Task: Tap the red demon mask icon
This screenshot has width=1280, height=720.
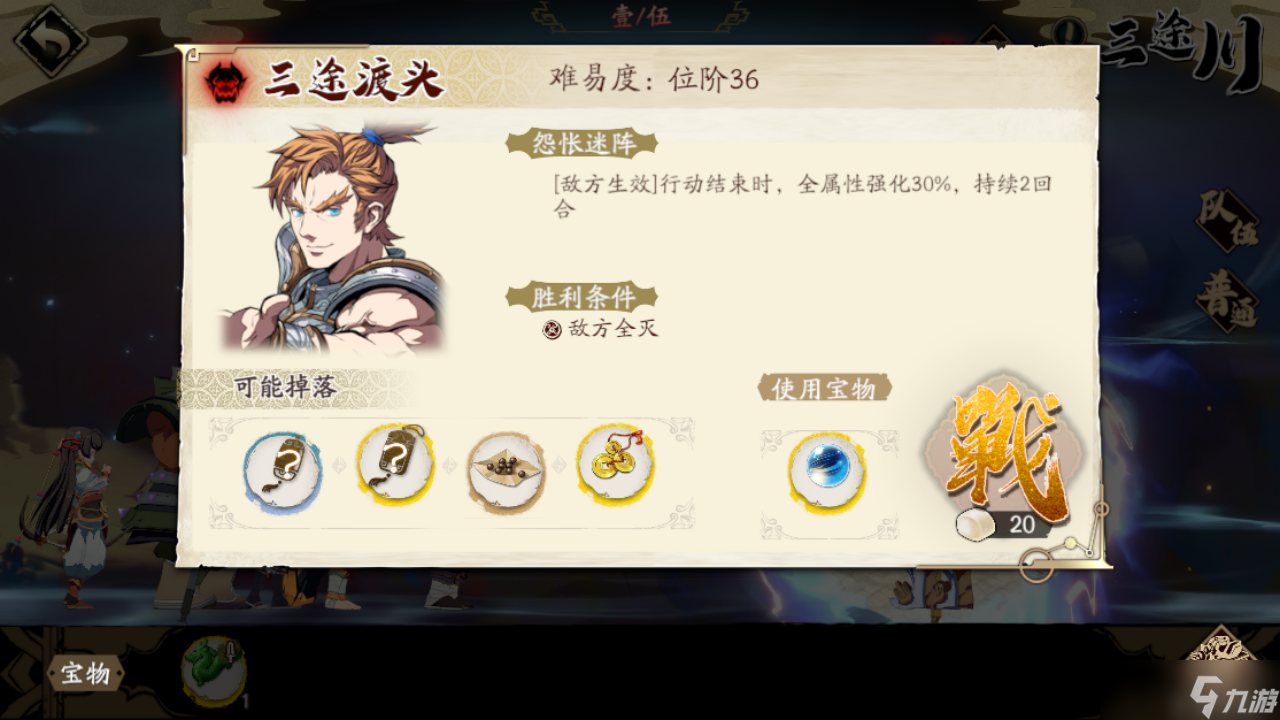Action: click(x=226, y=82)
